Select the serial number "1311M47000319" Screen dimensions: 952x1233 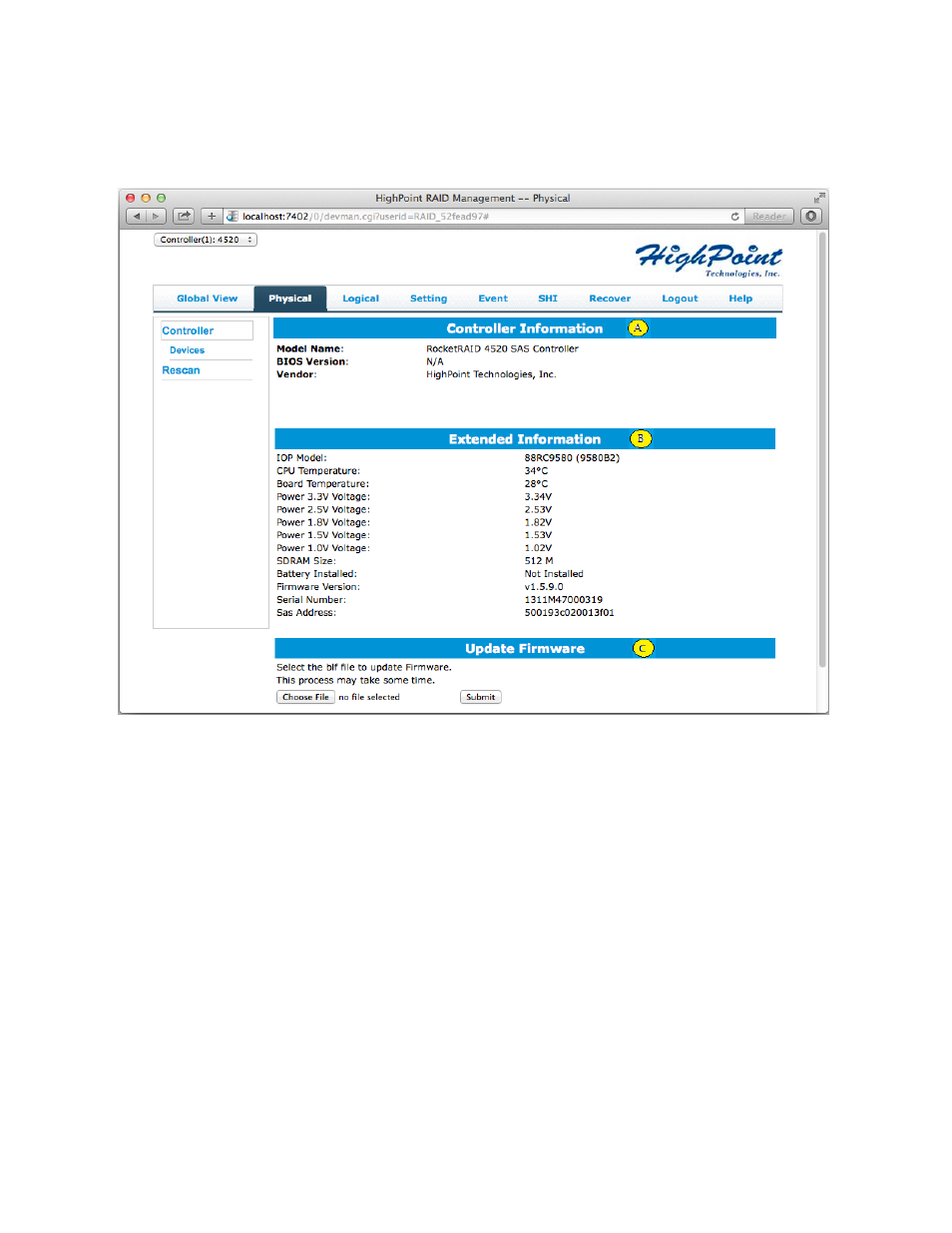pos(564,600)
